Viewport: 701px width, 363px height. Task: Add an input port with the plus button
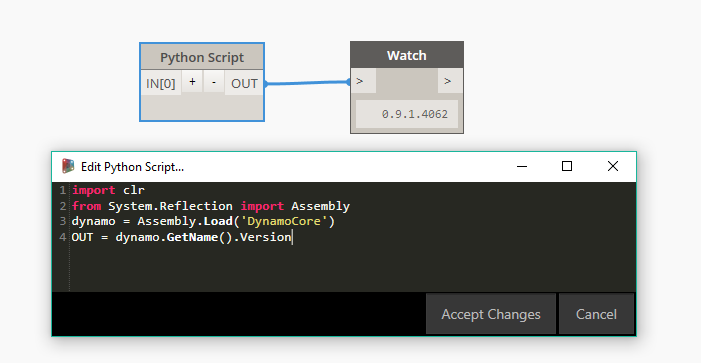[192, 82]
